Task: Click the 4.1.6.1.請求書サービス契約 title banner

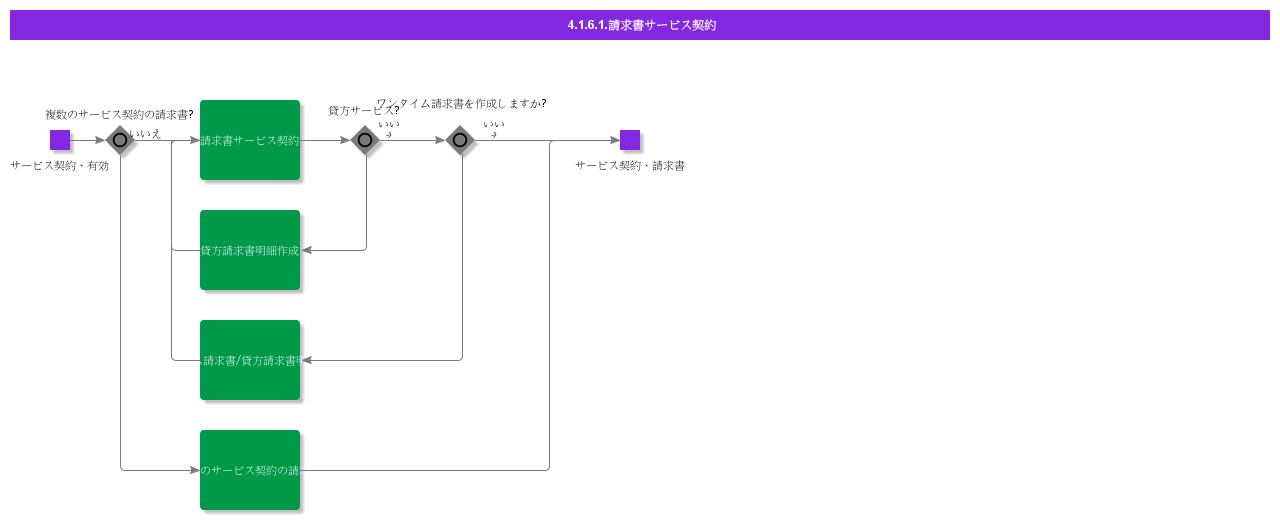Action: 640,25
